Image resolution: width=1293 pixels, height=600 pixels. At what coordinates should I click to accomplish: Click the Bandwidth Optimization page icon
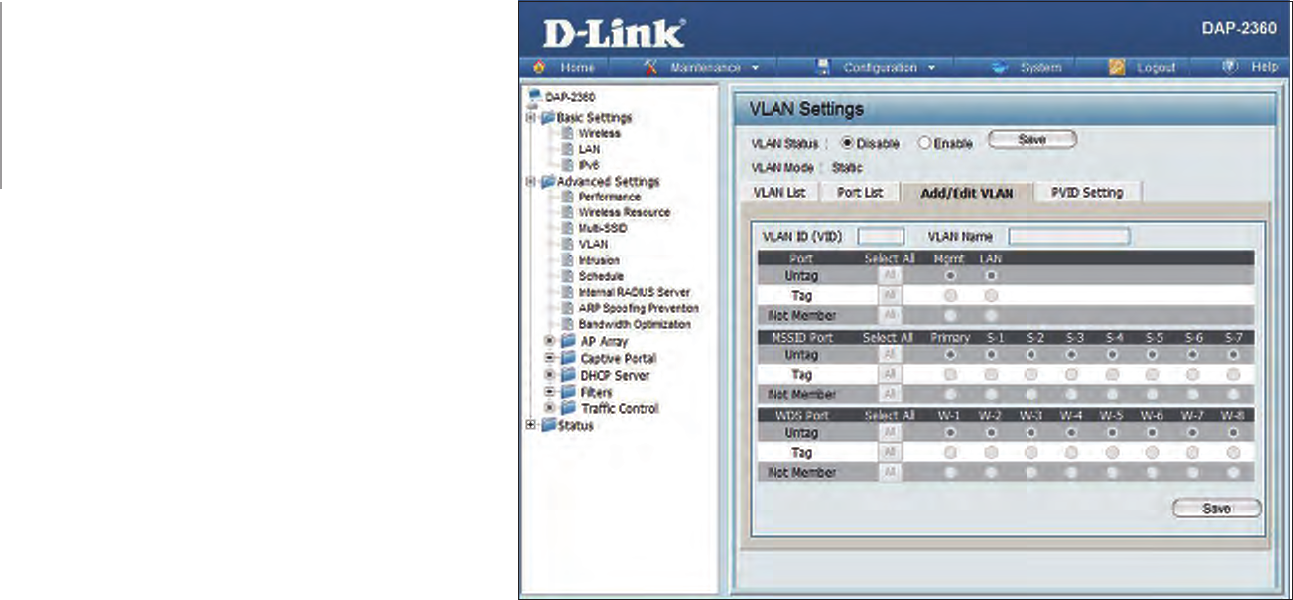point(567,324)
